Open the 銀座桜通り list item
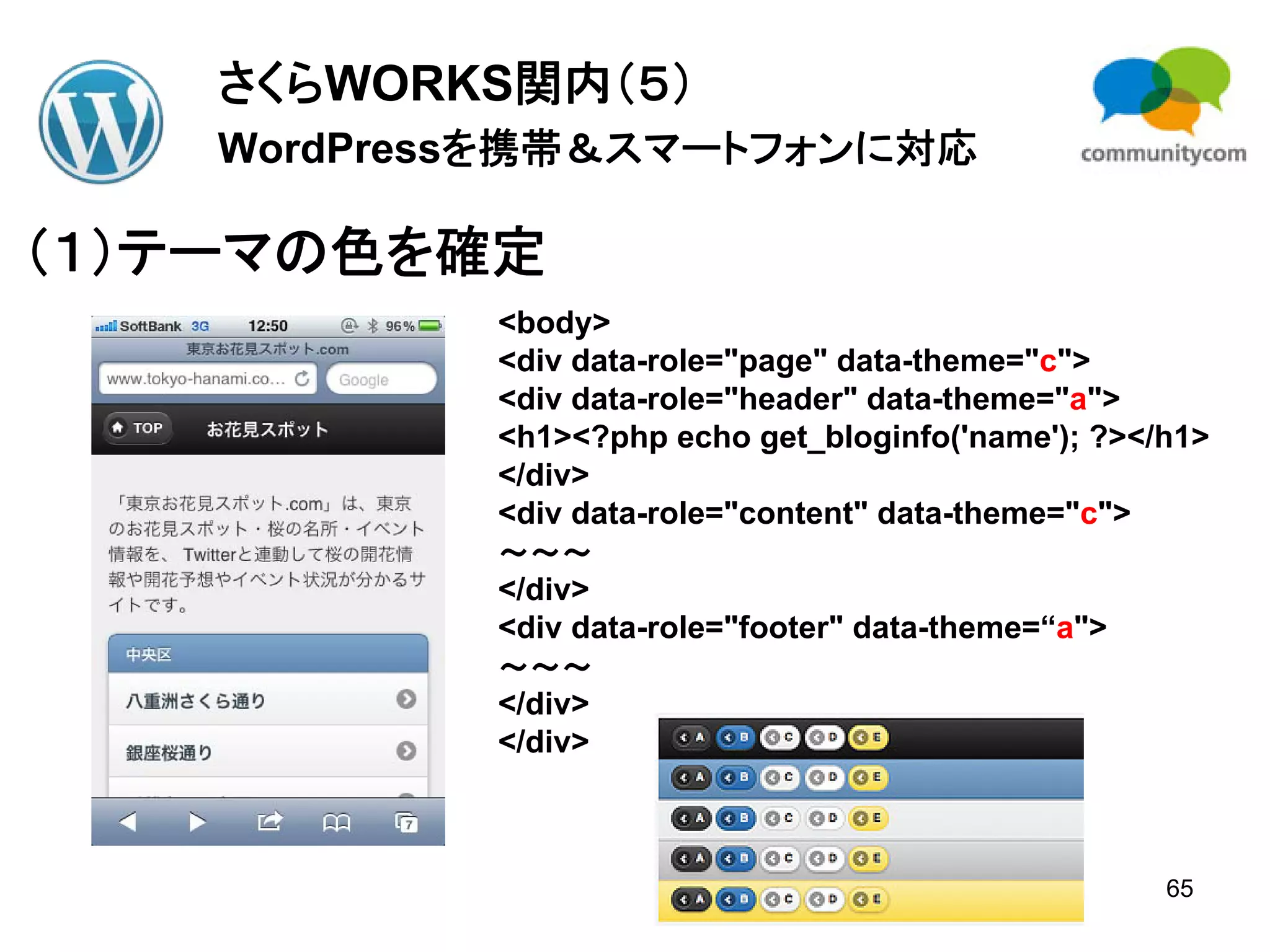1270x952 pixels. [268, 751]
